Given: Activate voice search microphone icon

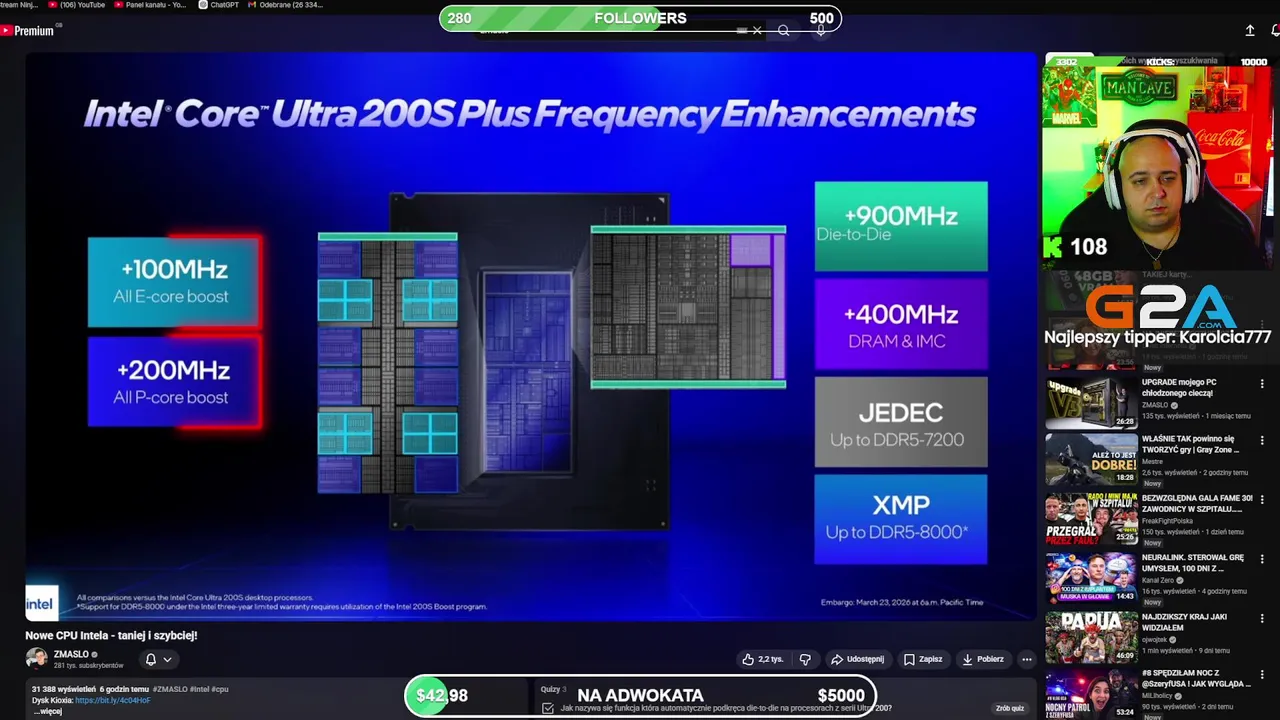Looking at the screenshot, I should click(x=820, y=31).
